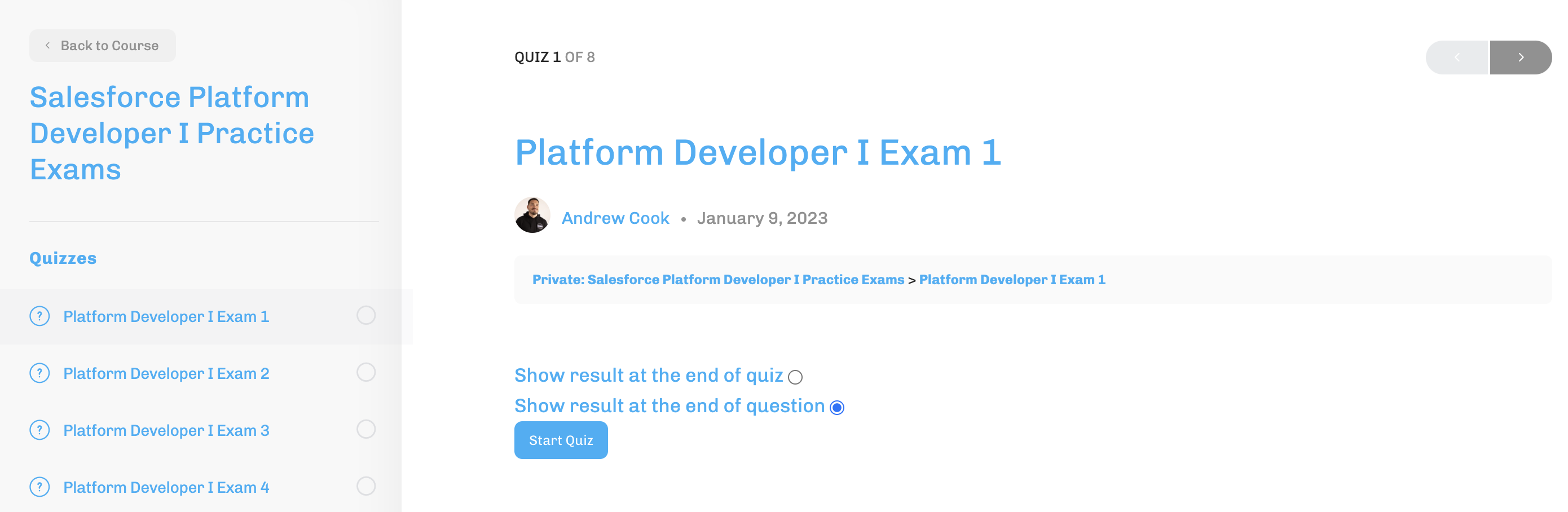Click the QUIZ 1 OF 8 indicator
This screenshot has width=1568, height=512.
tap(554, 57)
